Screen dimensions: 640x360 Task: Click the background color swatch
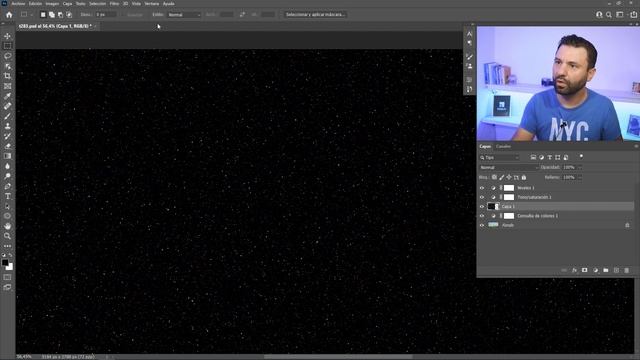click(x=10, y=267)
